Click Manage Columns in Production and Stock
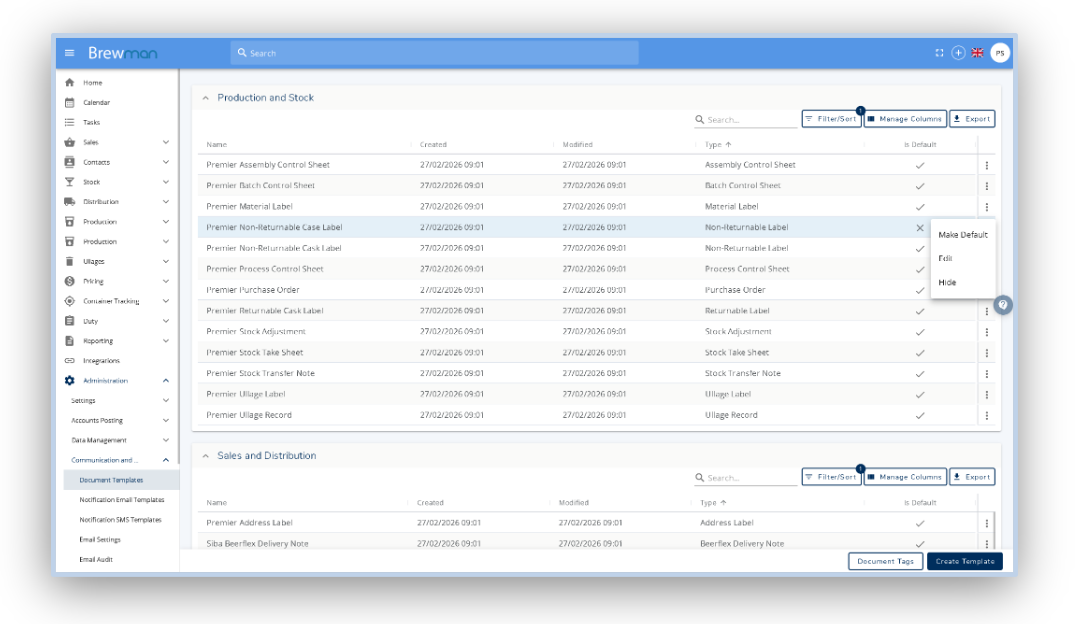 (x=904, y=119)
